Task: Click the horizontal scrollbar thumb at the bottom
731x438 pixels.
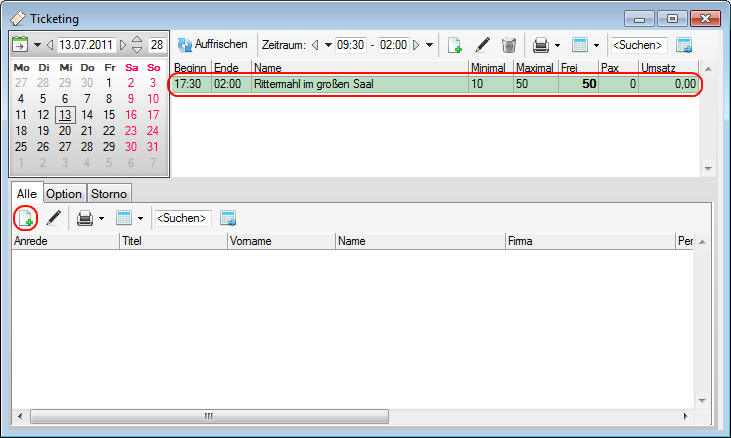Action: click(x=208, y=415)
